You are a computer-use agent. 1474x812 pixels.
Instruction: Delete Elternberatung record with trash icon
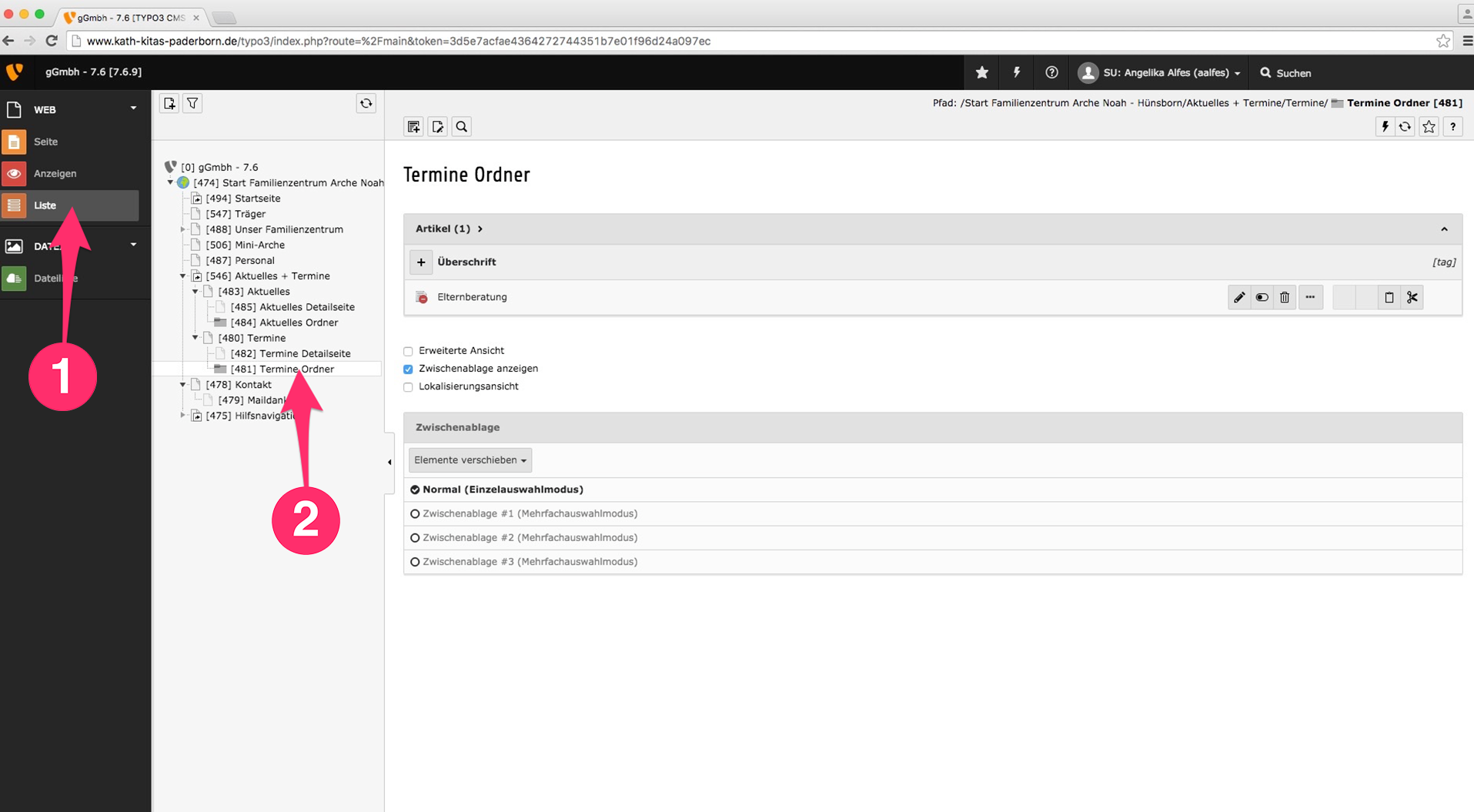coord(1284,297)
